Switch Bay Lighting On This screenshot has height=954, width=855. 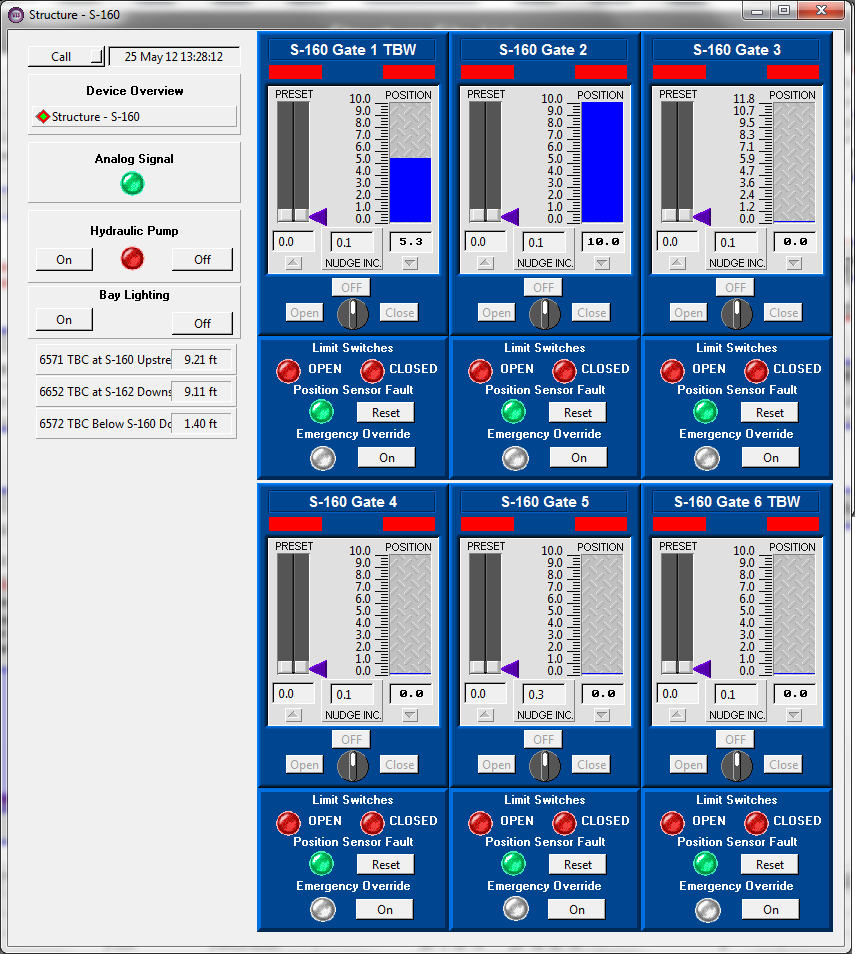(64, 320)
